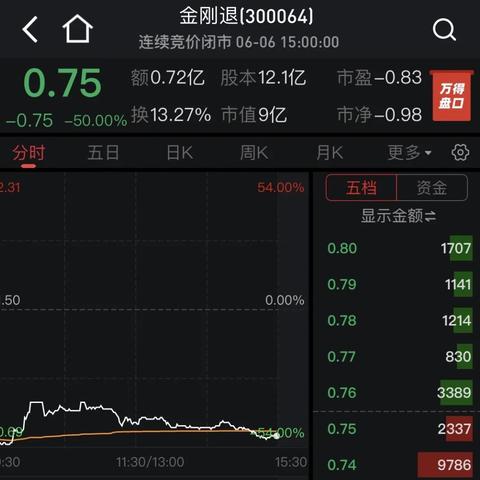The image size is (480, 480).
Task: Click the -0.75 price change value
Action: (29, 120)
